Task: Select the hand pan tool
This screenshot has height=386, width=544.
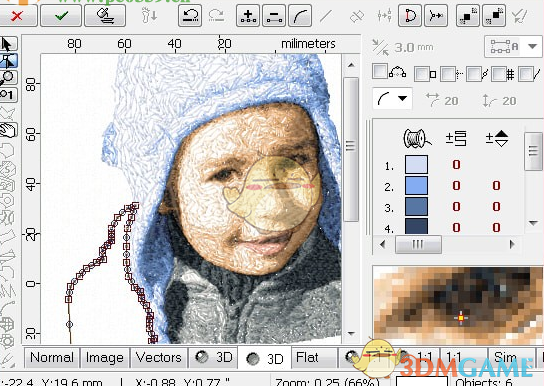Action: [8, 130]
